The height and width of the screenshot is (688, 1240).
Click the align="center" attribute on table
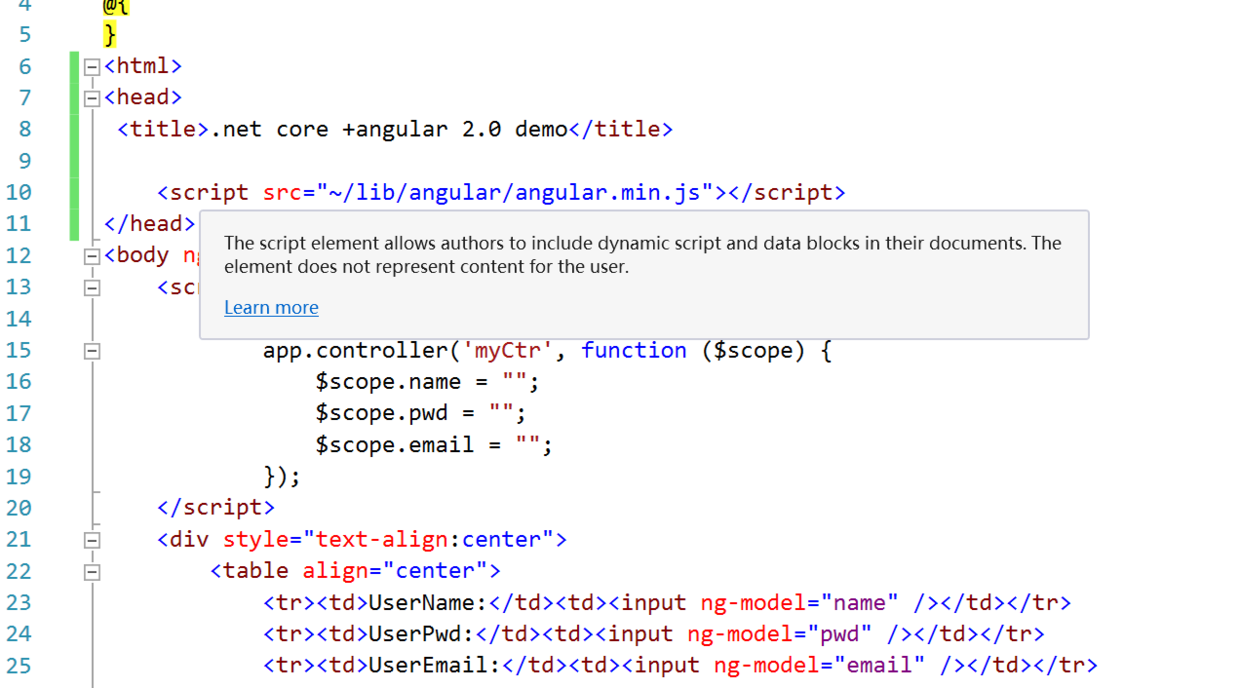point(395,571)
